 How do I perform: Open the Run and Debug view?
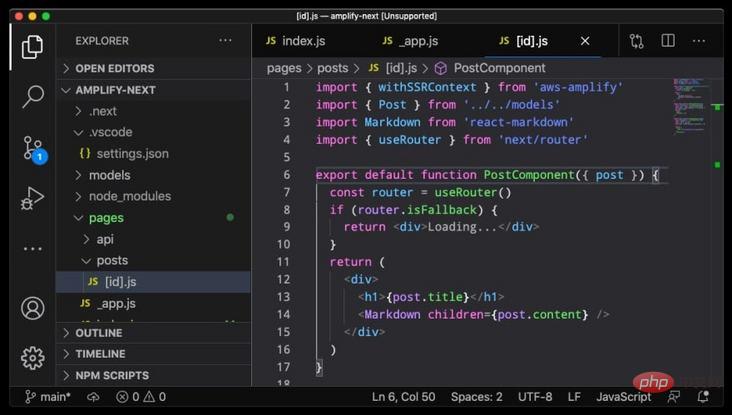[x=33, y=199]
